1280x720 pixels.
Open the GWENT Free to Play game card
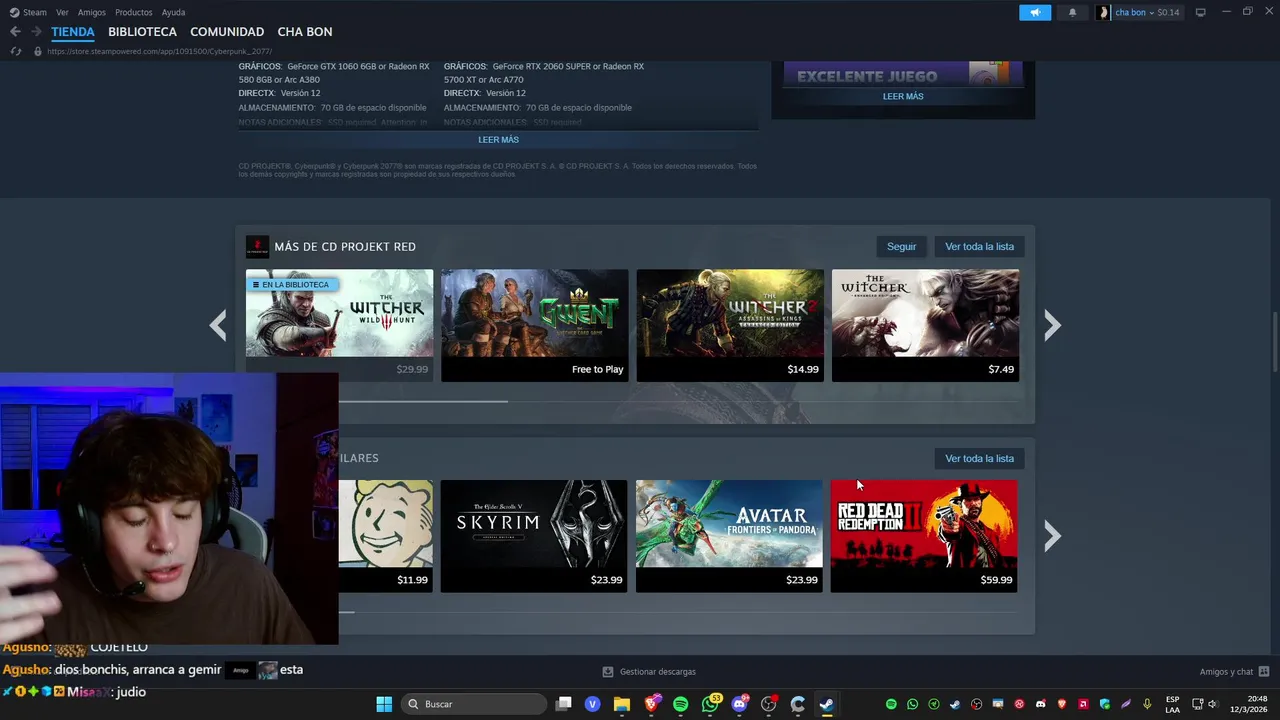(x=535, y=325)
